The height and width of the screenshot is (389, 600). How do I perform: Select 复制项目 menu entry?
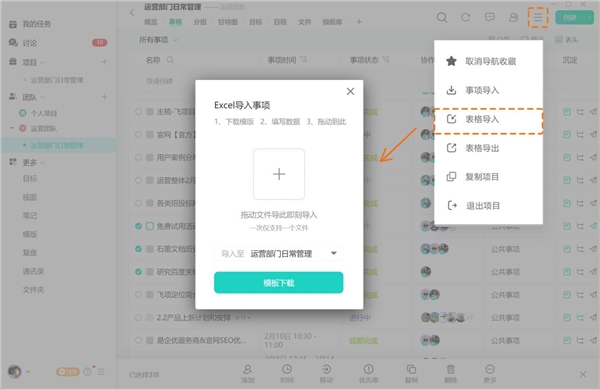pos(488,177)
